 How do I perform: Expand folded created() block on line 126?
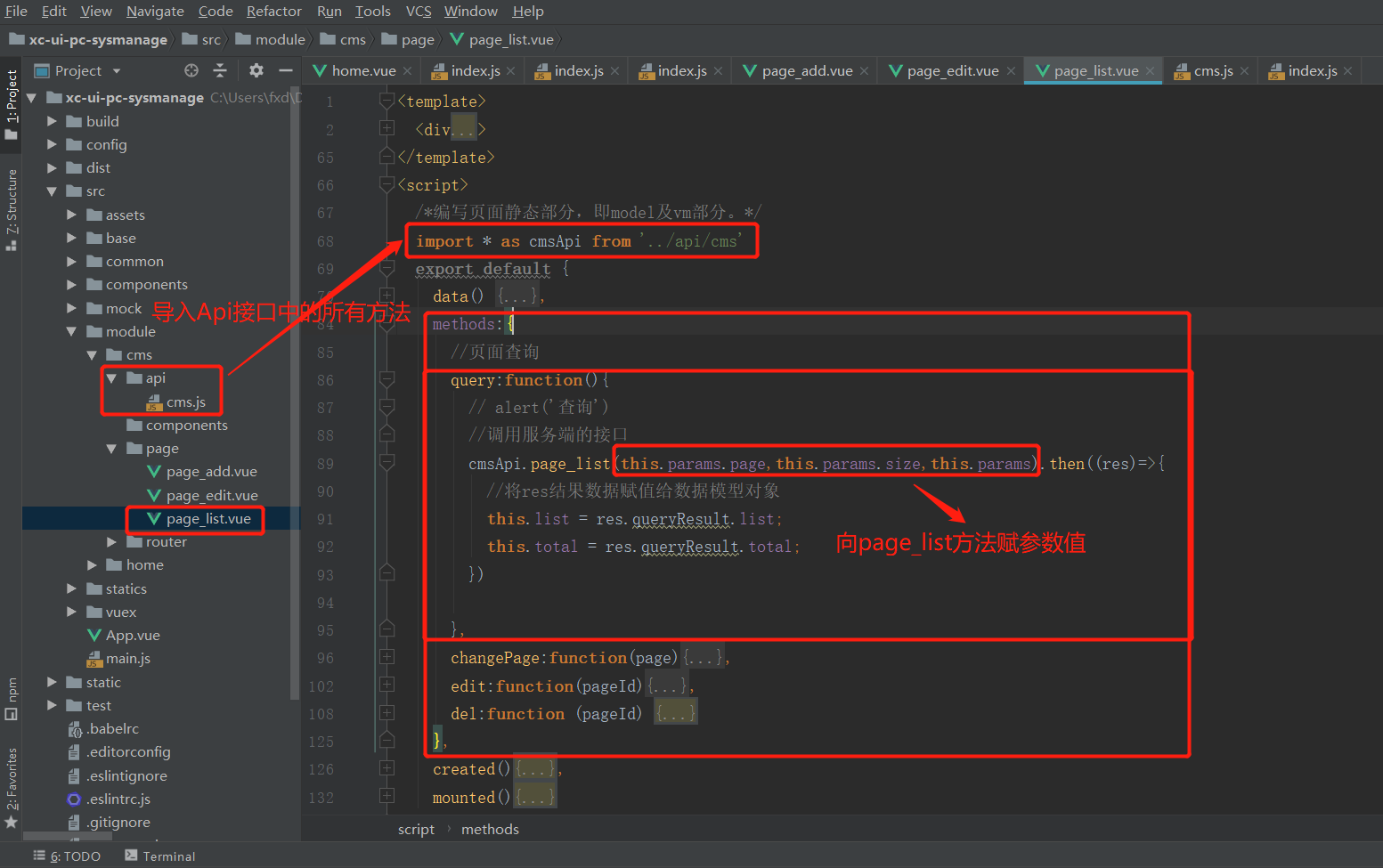pyautogui.click(x=386, y=767)
